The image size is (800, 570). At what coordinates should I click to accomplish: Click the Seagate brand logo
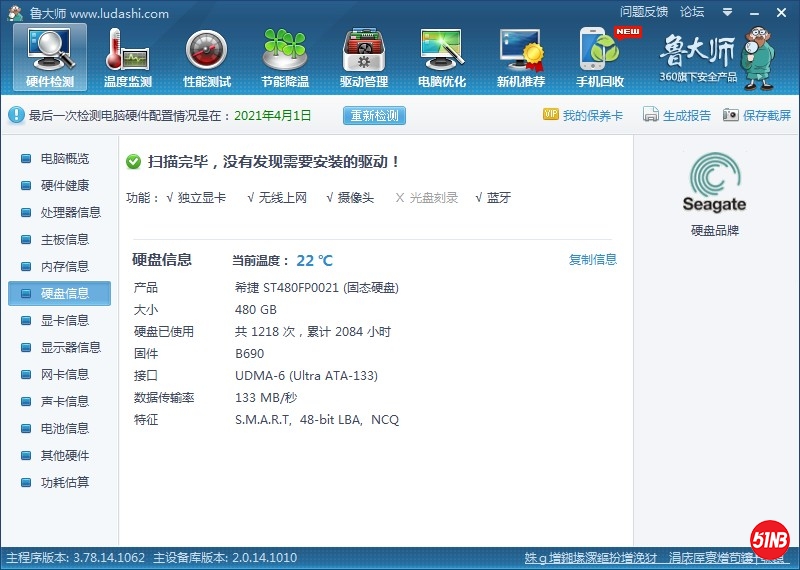pos(714,182)
